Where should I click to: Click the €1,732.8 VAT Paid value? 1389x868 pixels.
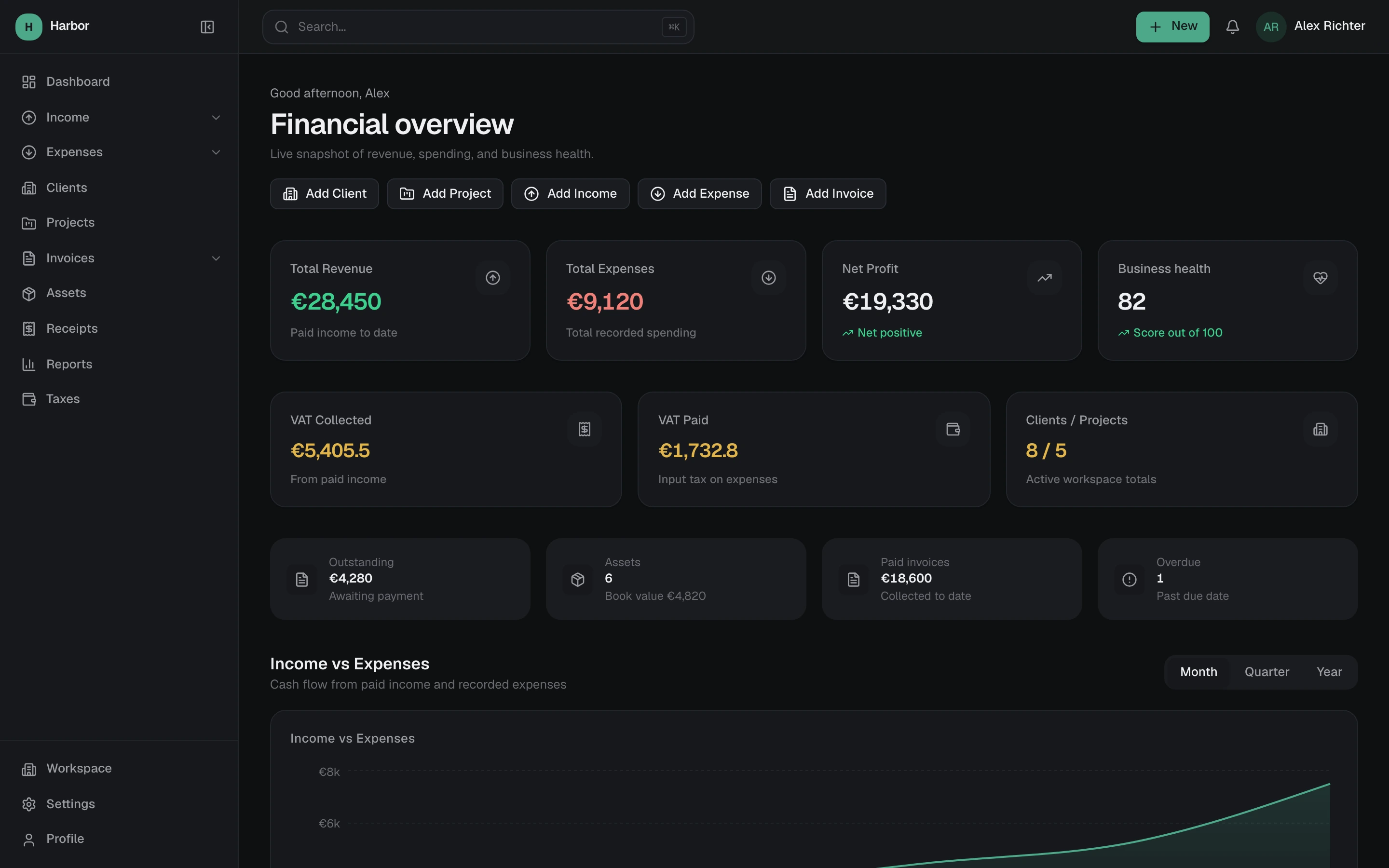click(x=698, y=451)
